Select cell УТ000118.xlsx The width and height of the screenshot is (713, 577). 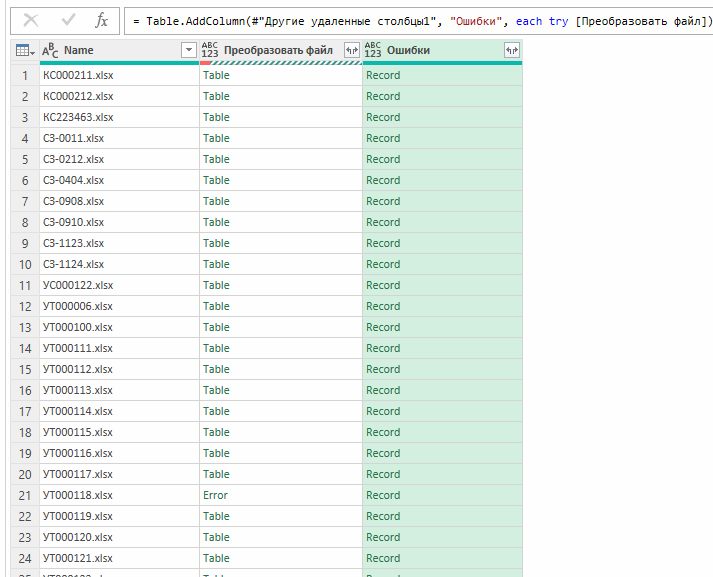coord(119,495)
